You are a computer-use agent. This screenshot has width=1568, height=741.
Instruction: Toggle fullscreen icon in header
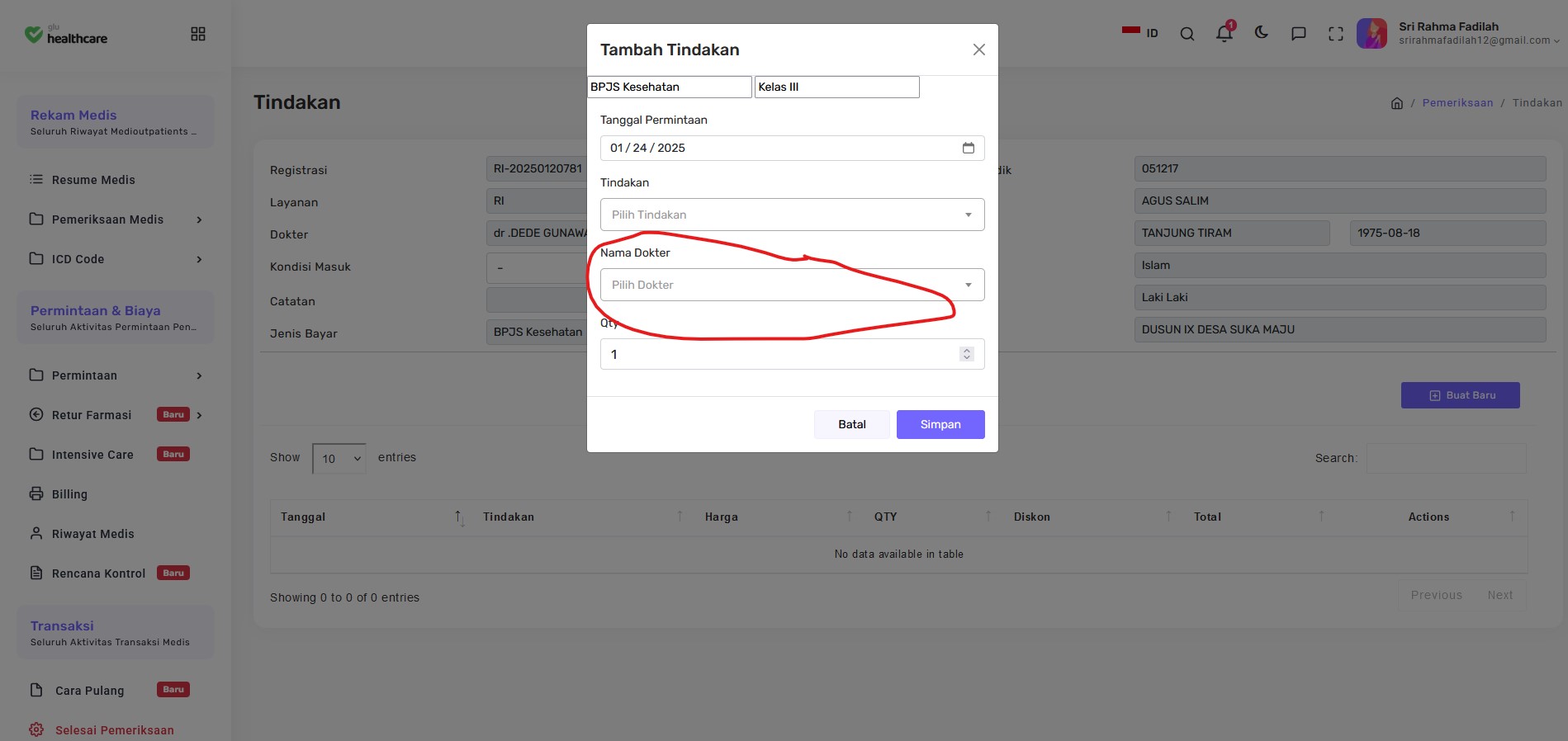1336,34
